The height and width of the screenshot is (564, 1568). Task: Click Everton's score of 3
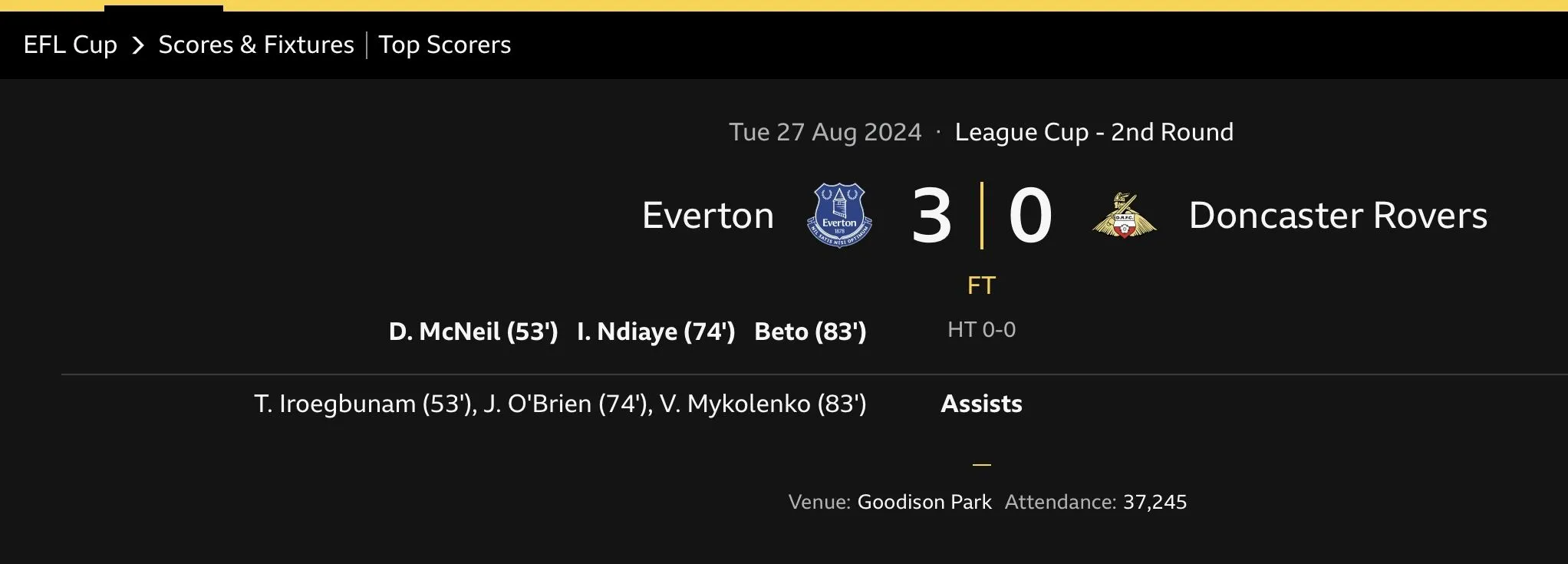click(x=931, y=216)
